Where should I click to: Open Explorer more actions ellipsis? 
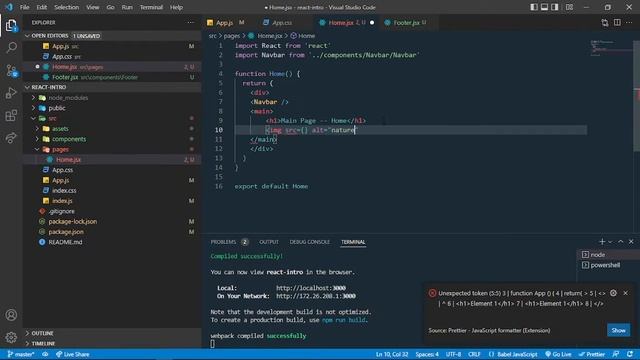(191, 22)
